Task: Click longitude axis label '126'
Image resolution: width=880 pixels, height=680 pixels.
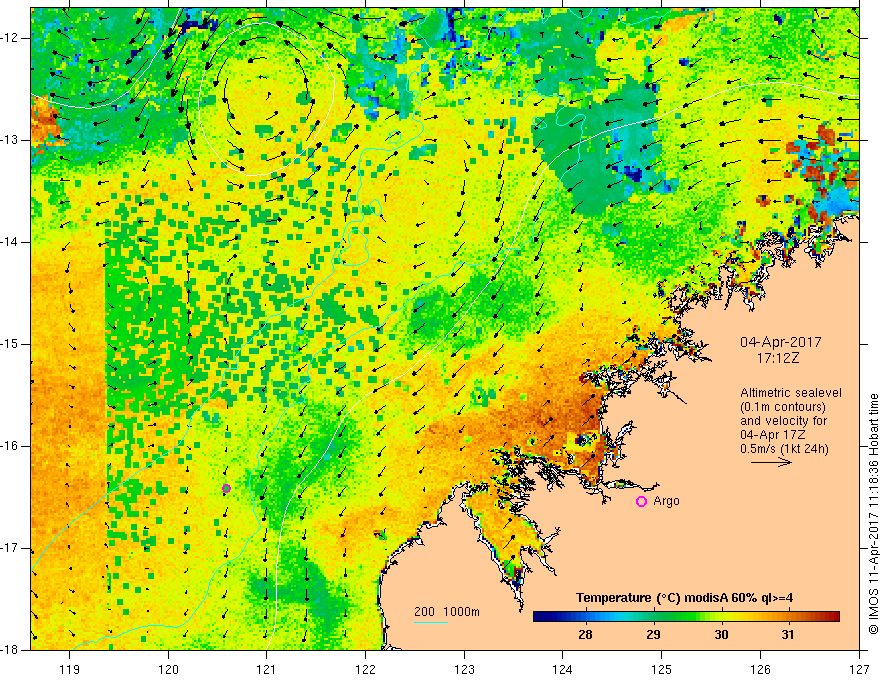Action: [x=760, y=669]
